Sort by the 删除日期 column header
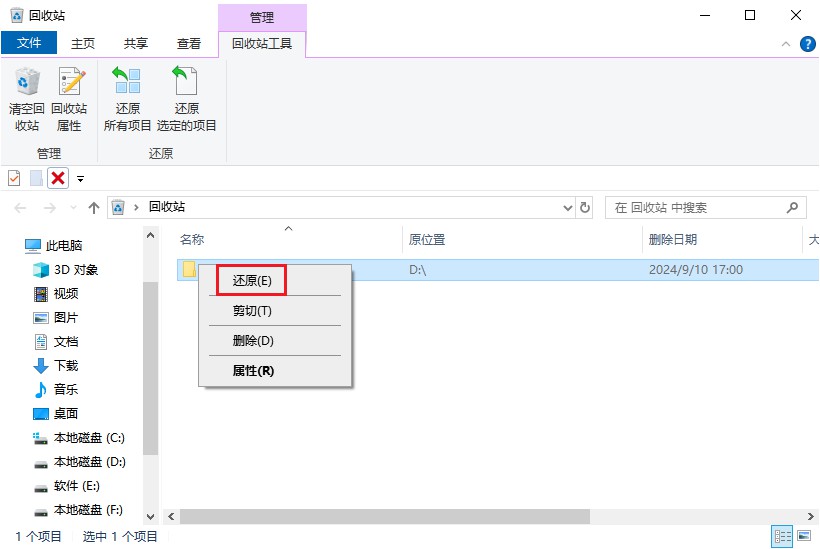Image resolution: width=820 pixels, height=549 pixels. click(x=673, y=240)
